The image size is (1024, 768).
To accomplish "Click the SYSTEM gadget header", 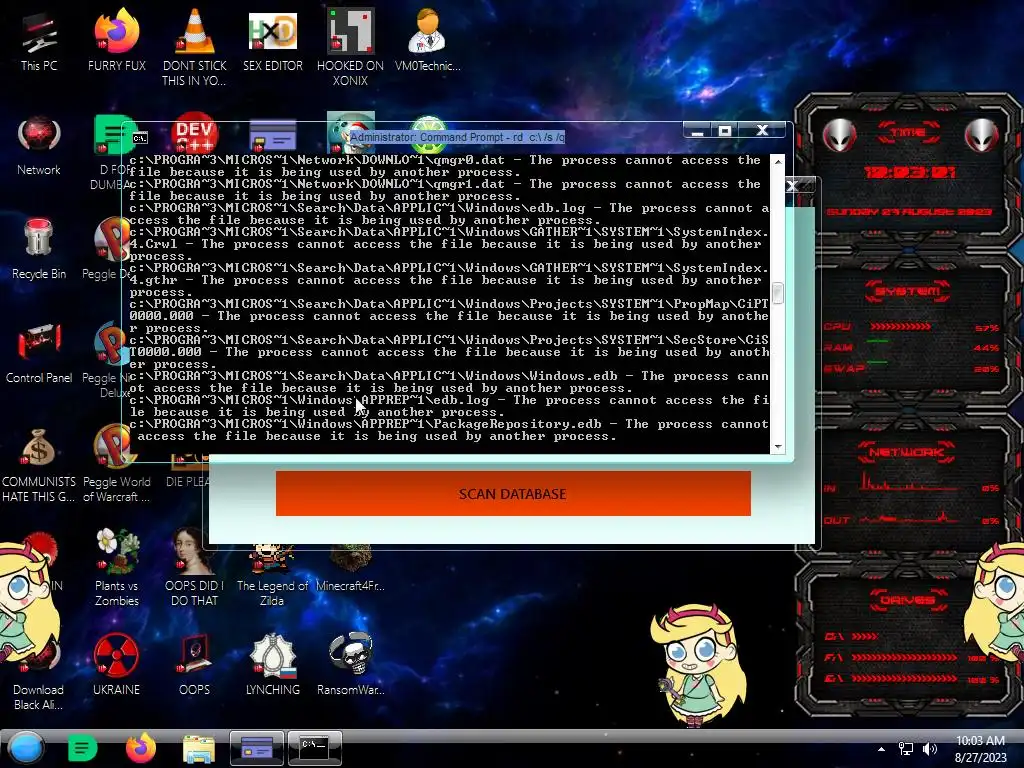I will click(x=908, y=291).
